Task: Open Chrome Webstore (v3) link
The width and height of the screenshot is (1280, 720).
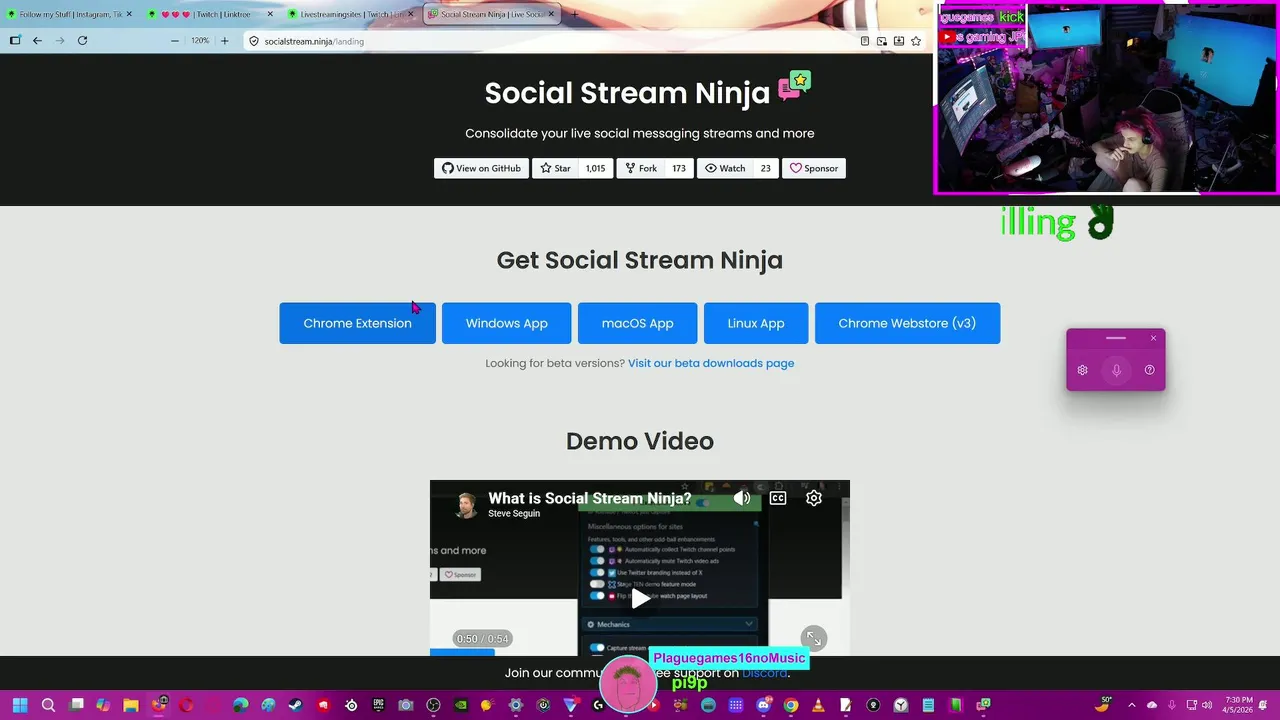Action: (907, 323)
